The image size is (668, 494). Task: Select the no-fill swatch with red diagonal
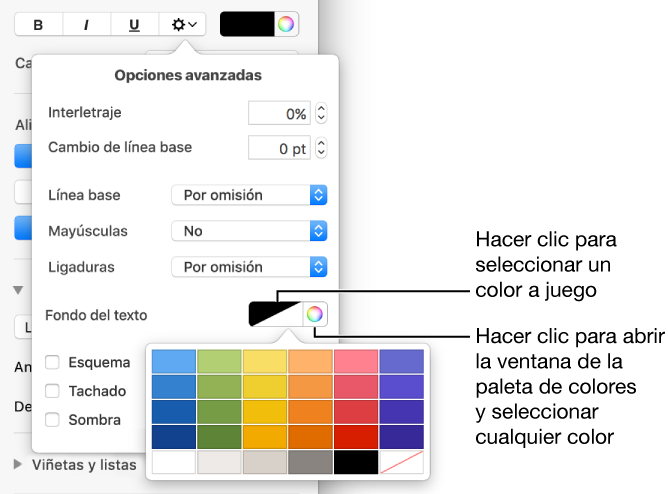402,462
